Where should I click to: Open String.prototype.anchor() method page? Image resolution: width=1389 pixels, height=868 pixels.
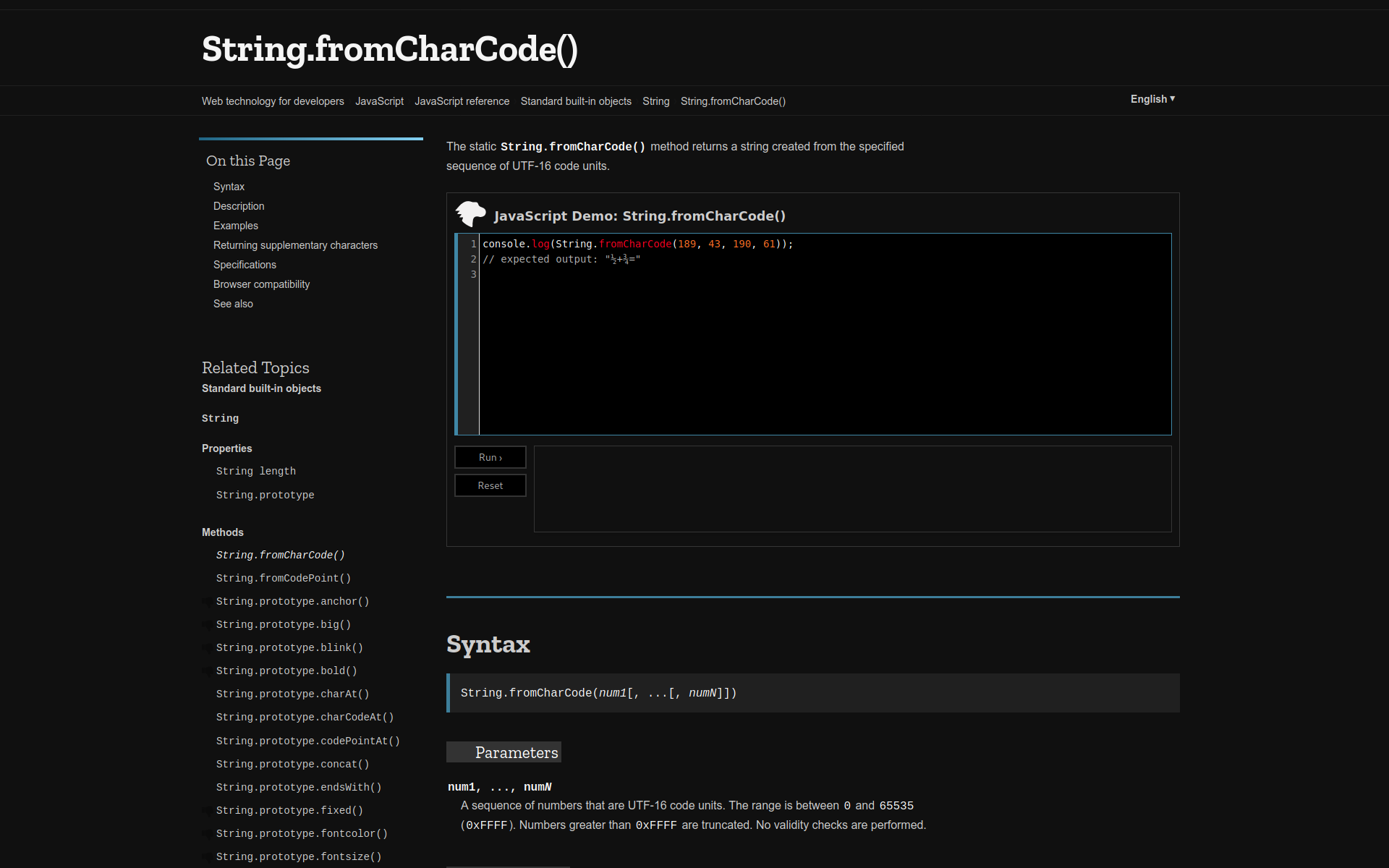pyautogui.click(x=292, y=601)
